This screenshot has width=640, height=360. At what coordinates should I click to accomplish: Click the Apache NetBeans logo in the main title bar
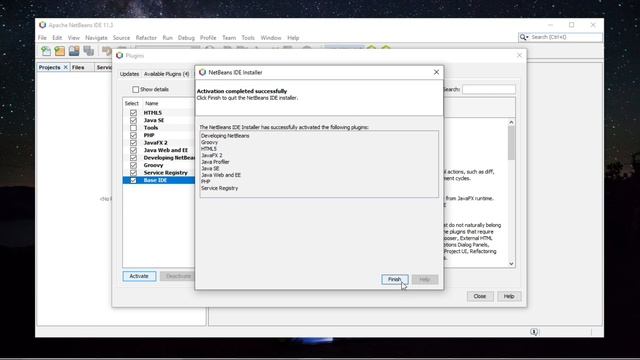42,25
